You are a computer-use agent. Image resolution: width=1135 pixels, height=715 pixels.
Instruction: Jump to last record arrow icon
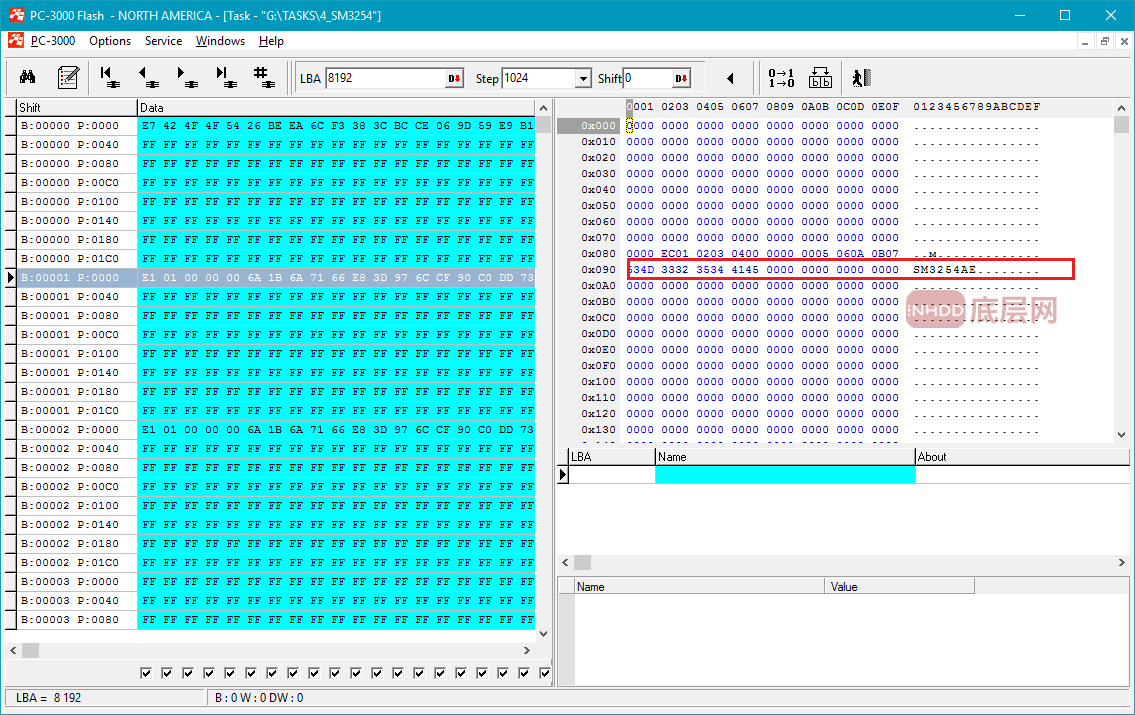[x=226, y=77]
